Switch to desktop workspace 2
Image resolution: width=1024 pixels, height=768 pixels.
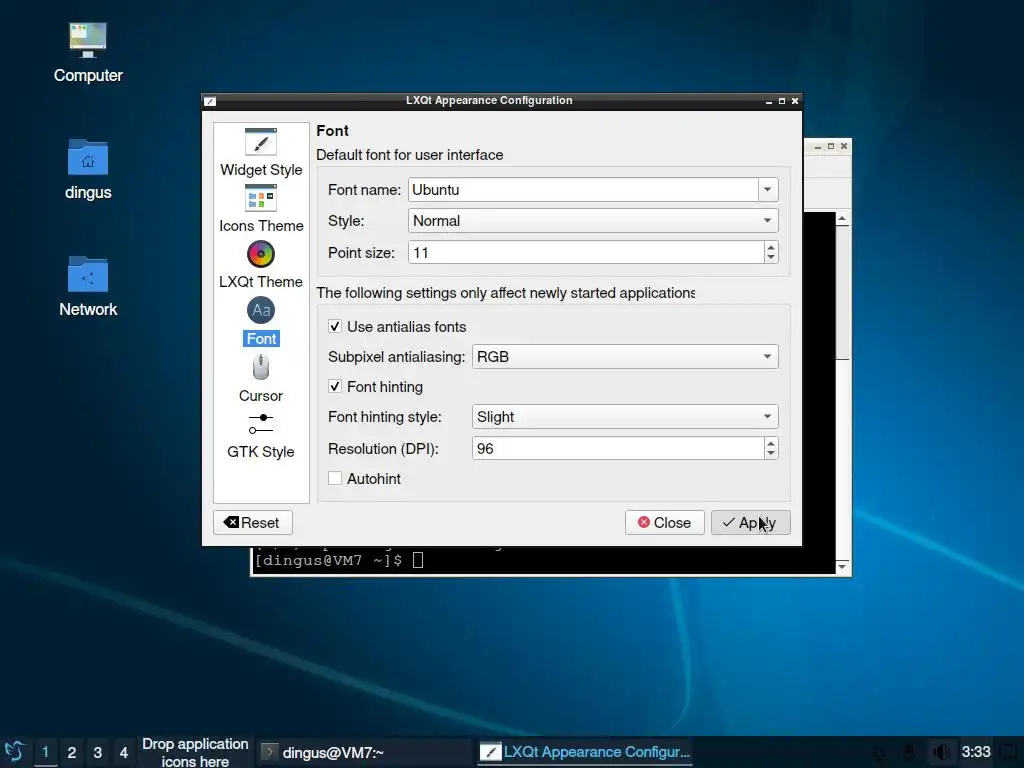[72, 752]
